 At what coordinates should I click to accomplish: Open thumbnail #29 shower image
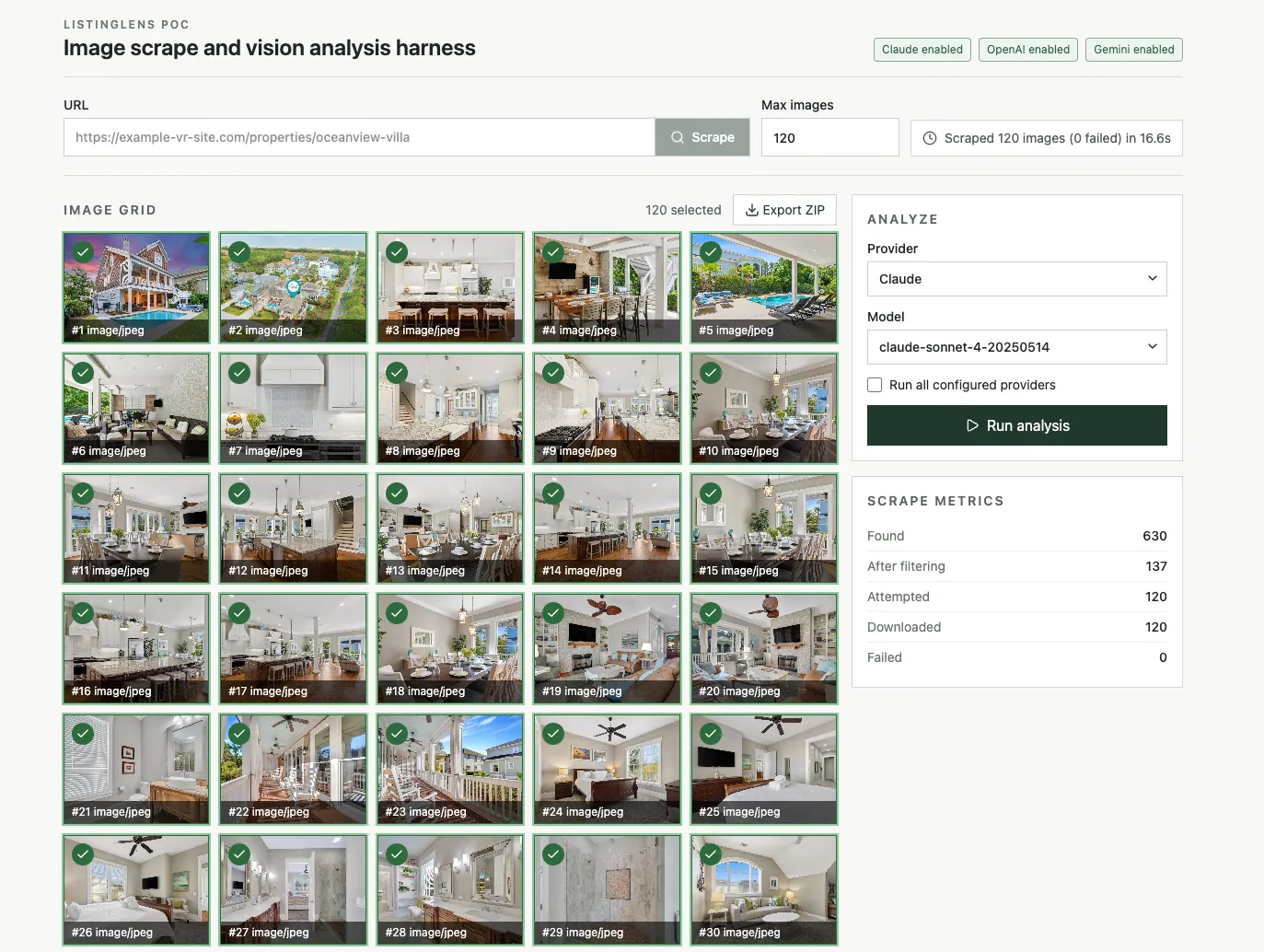[x=607, y=889]
